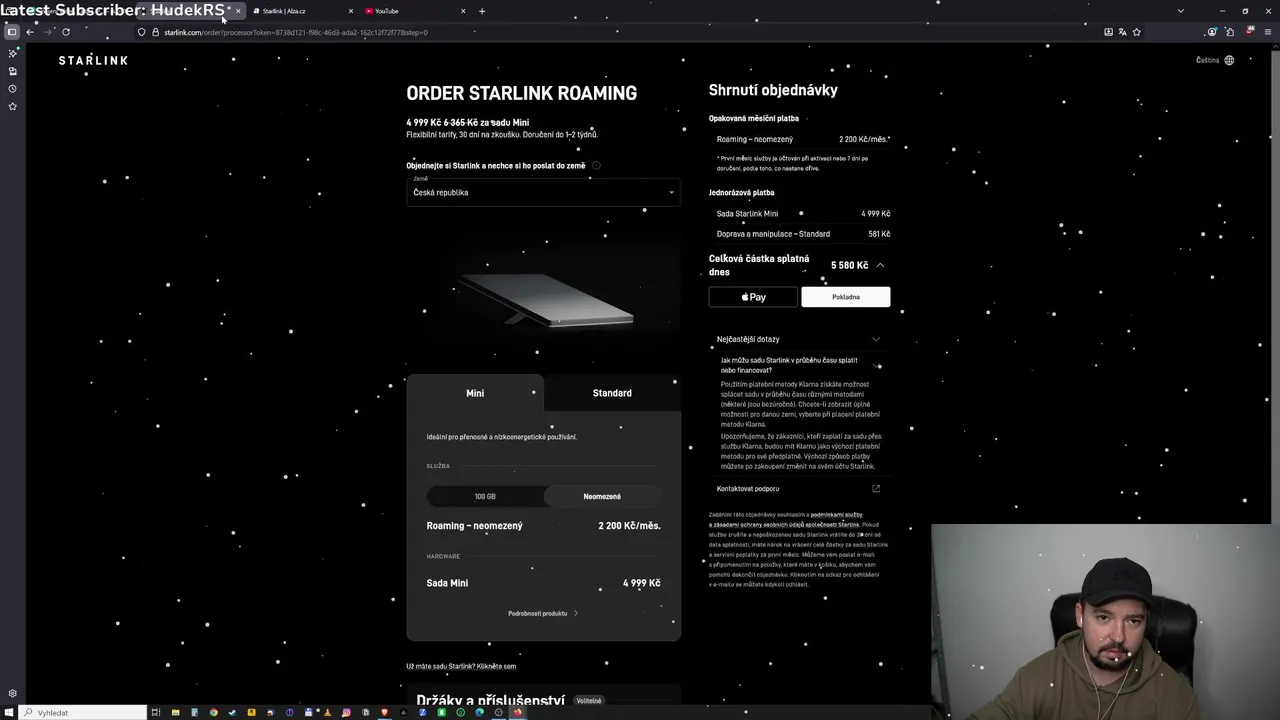
Task: Click the 'Klikněte sem' existing kit link
Action: pos(497,666)
